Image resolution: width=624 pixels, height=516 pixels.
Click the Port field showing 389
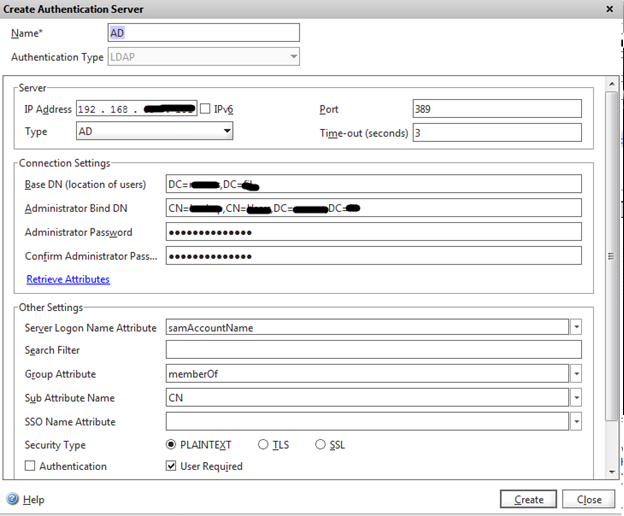coord(497,109)
